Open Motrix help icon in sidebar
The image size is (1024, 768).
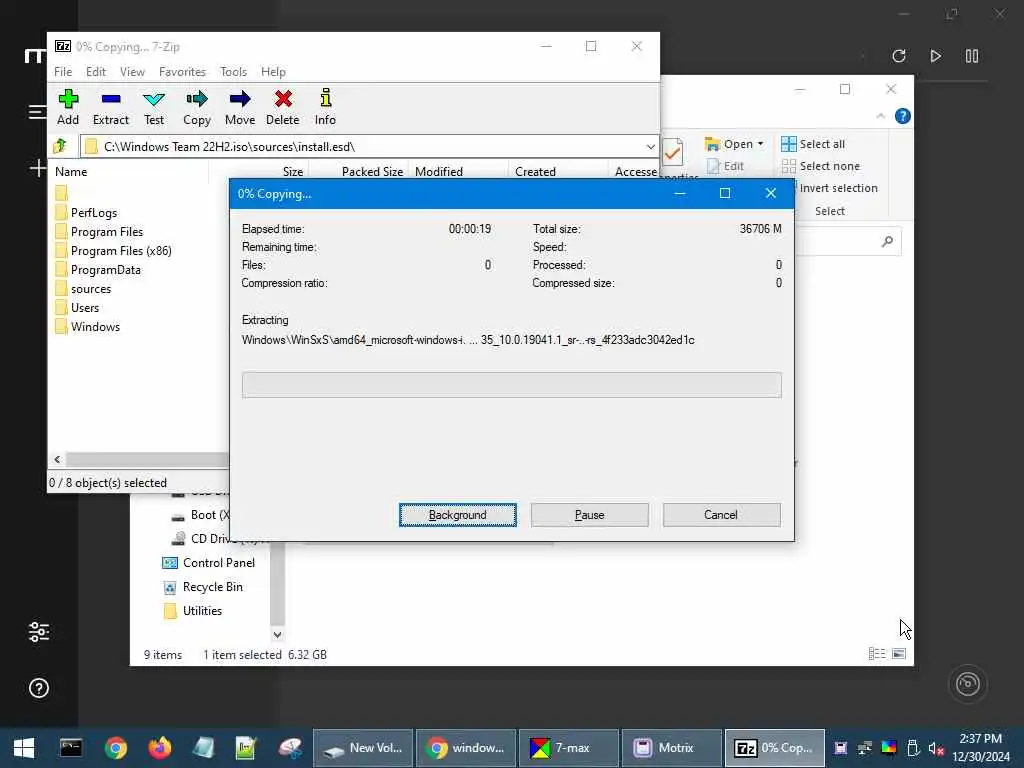coord(39,688)
